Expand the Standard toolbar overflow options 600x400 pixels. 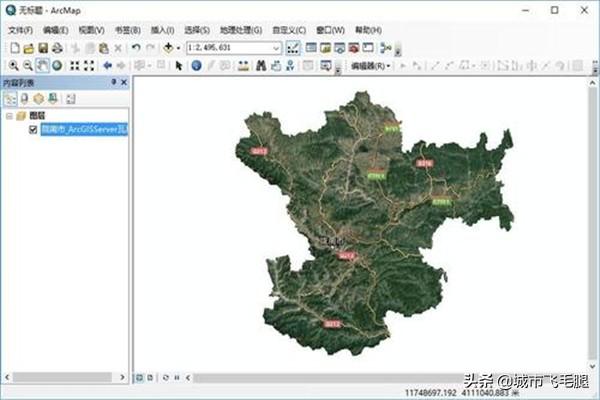click(398, 50)
